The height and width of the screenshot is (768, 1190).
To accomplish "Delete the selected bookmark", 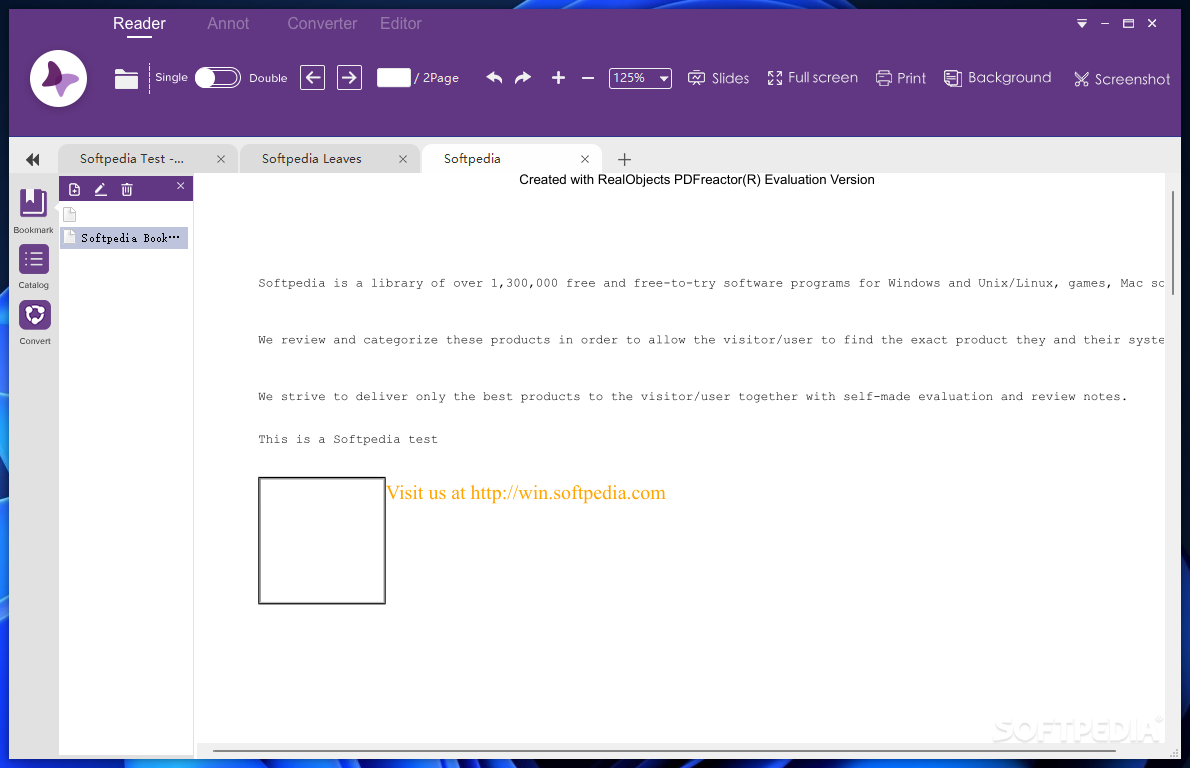I will click(127, 190).
